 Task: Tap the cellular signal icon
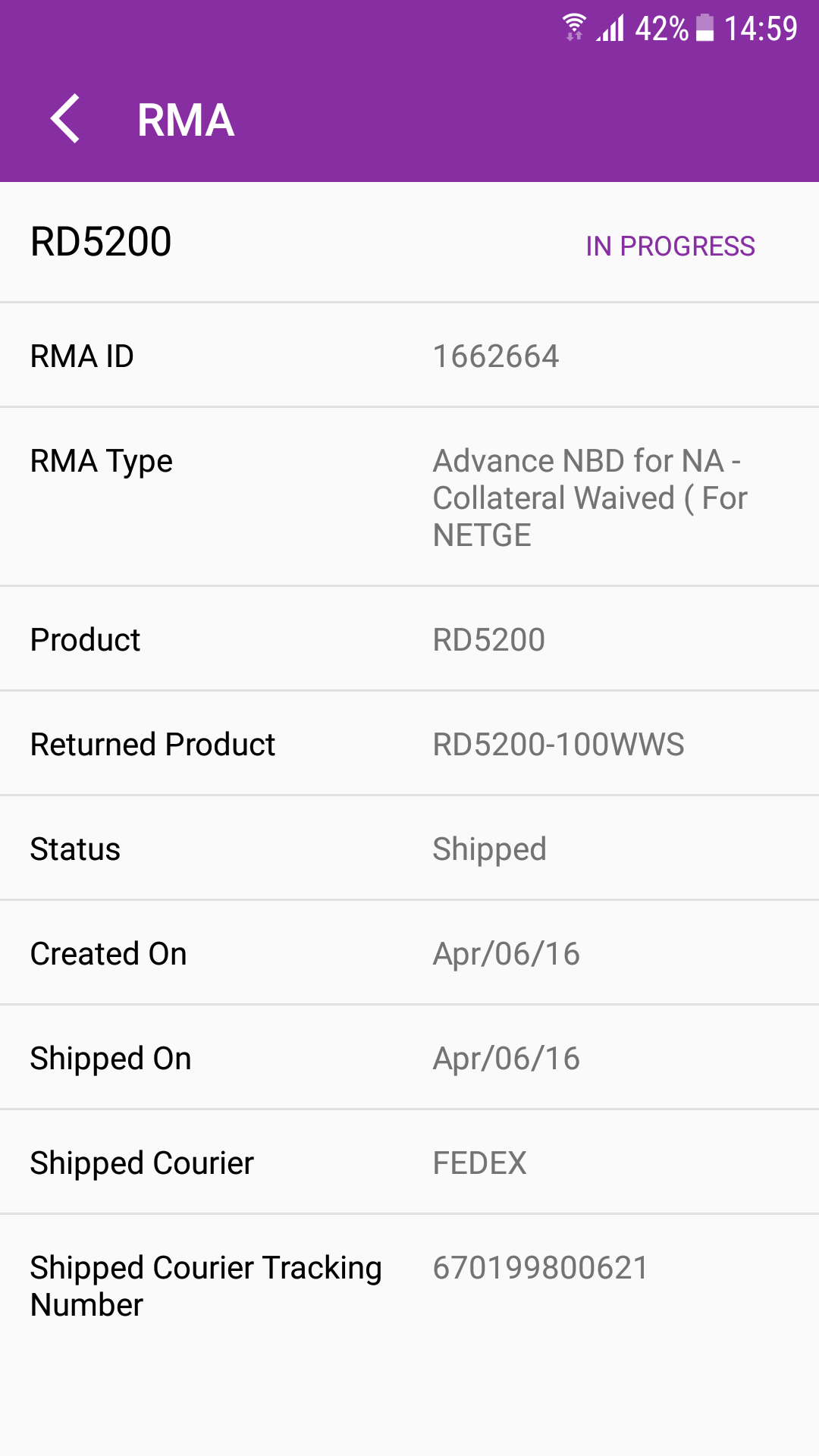pos(610,28)
